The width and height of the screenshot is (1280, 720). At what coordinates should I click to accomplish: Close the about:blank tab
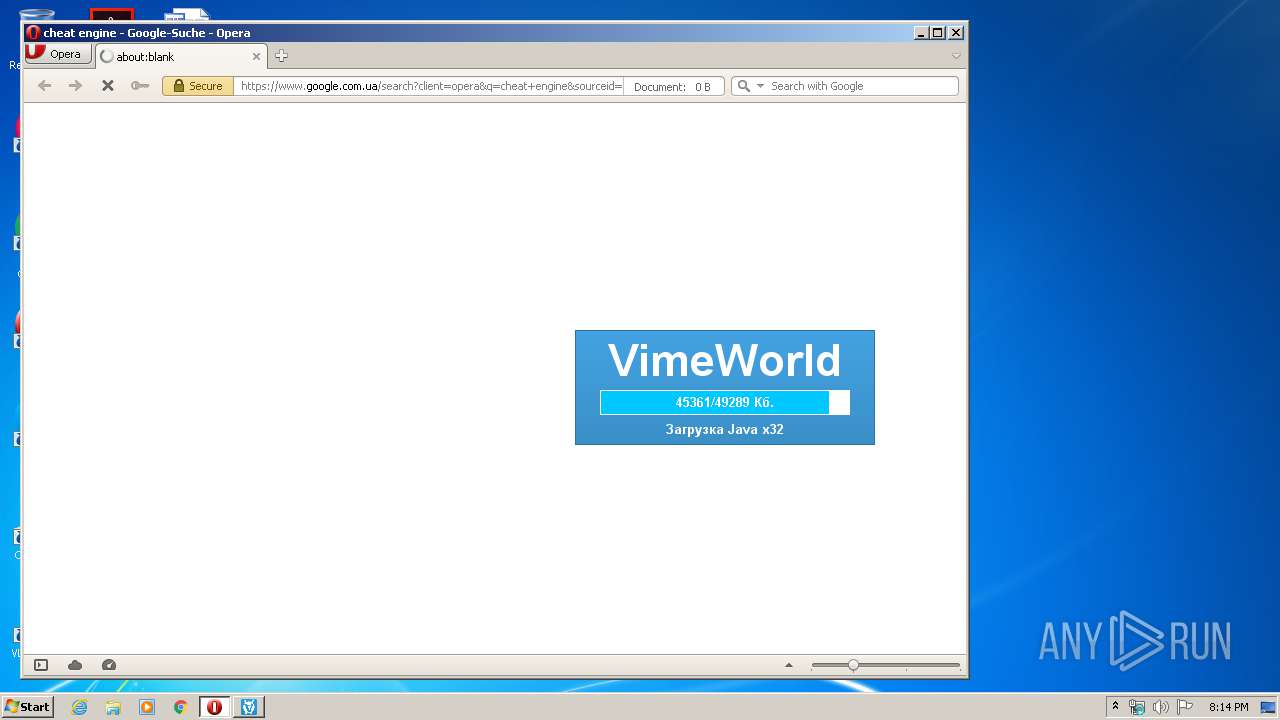(256, 57)
